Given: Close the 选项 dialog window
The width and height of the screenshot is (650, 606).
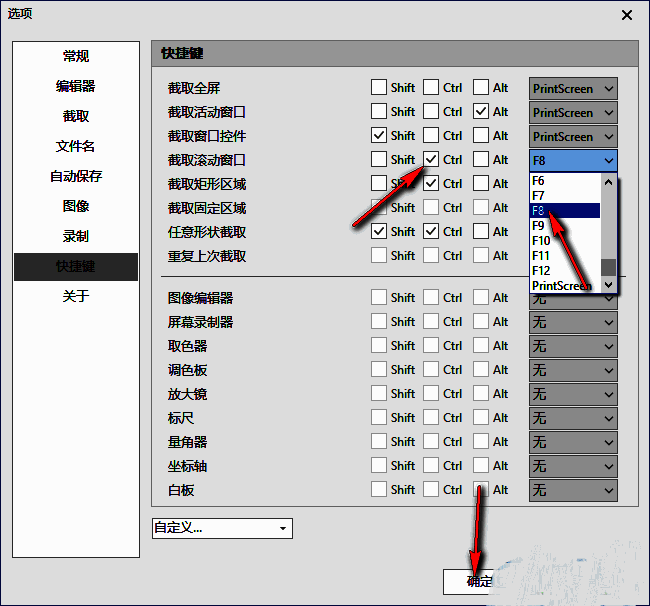Looking at the screenshot, I should pyautogui.click(x=627, y=15).
